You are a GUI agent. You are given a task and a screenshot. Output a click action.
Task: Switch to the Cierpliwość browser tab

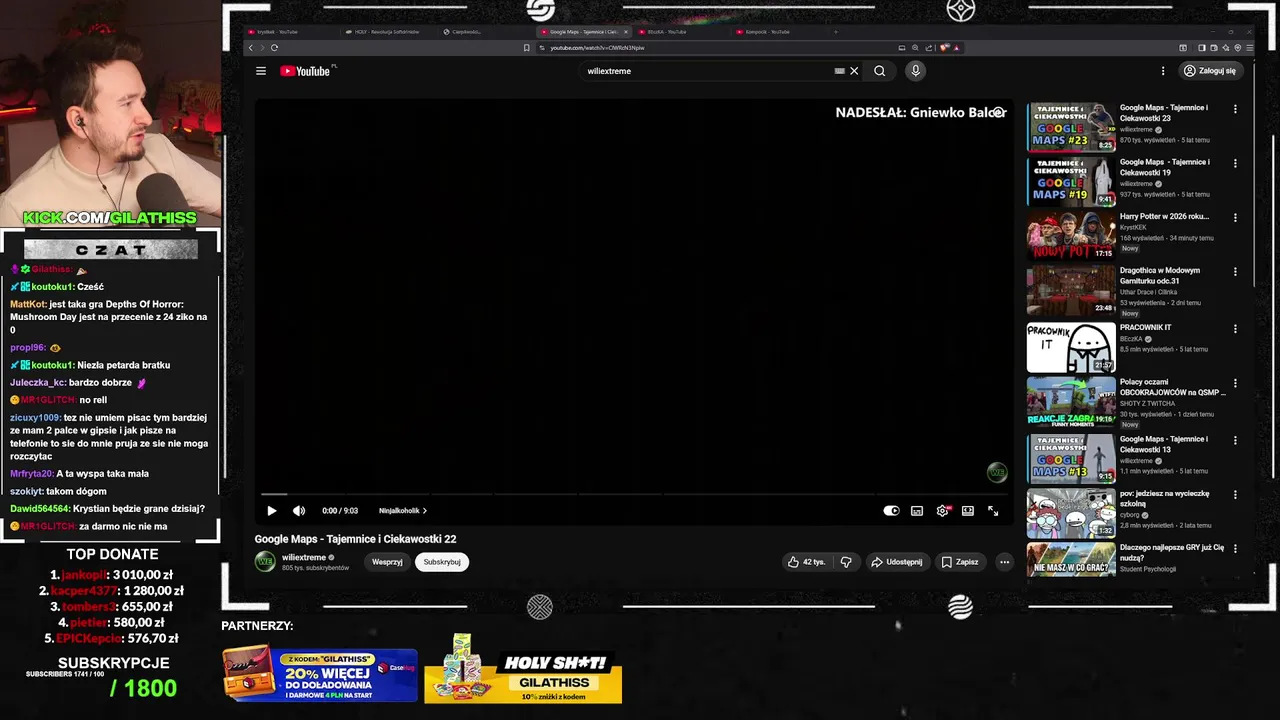[x=483, y=32]
